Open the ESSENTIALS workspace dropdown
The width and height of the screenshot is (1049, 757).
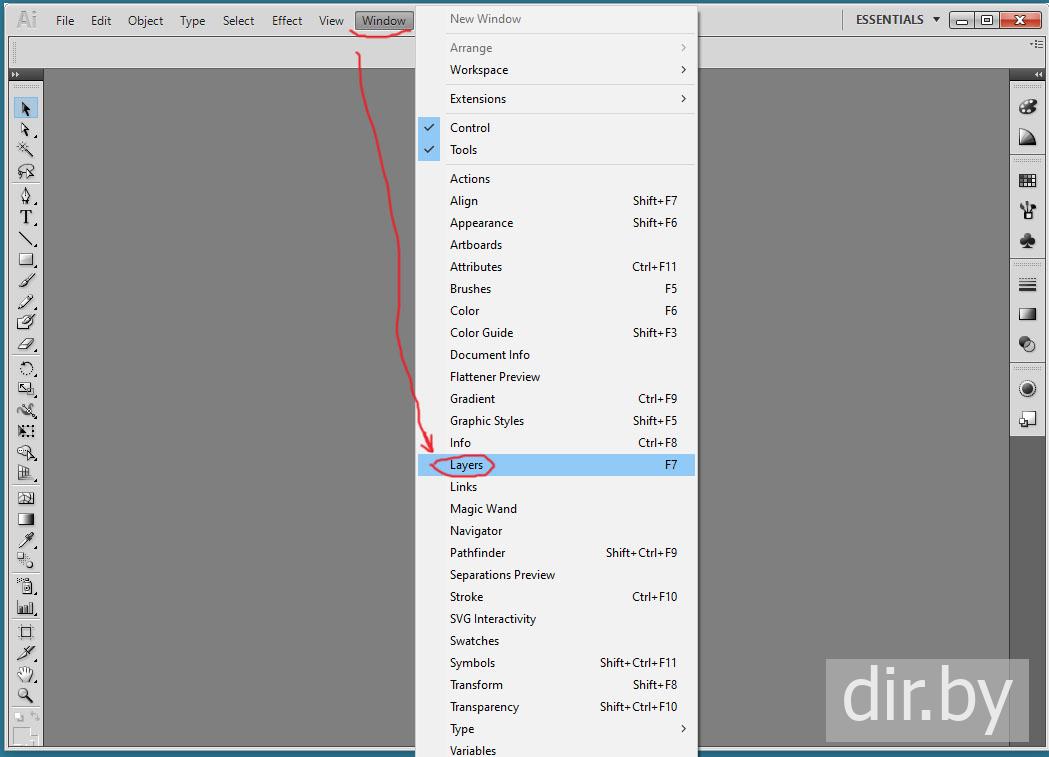[898, 20]
